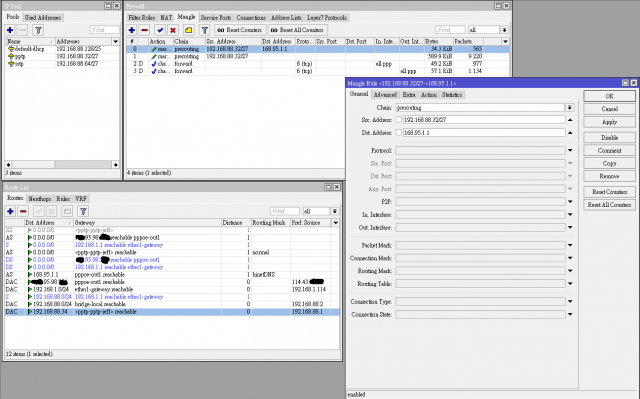Switch to Used Addresses tab in IP Pool
The image size is (640, 399).
pyautogui.click(x=43, y=18)
